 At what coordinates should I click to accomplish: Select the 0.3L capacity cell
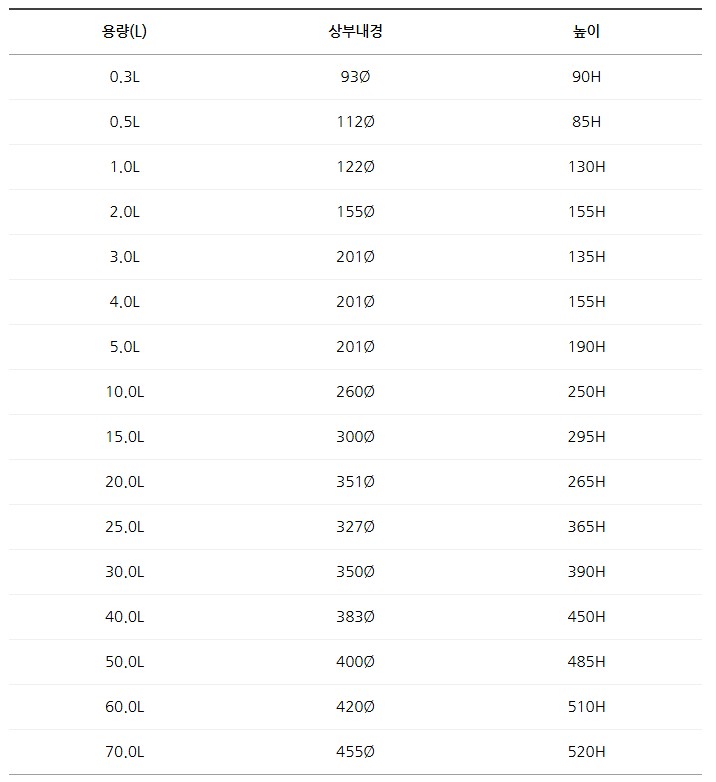(x=125, y=77)
